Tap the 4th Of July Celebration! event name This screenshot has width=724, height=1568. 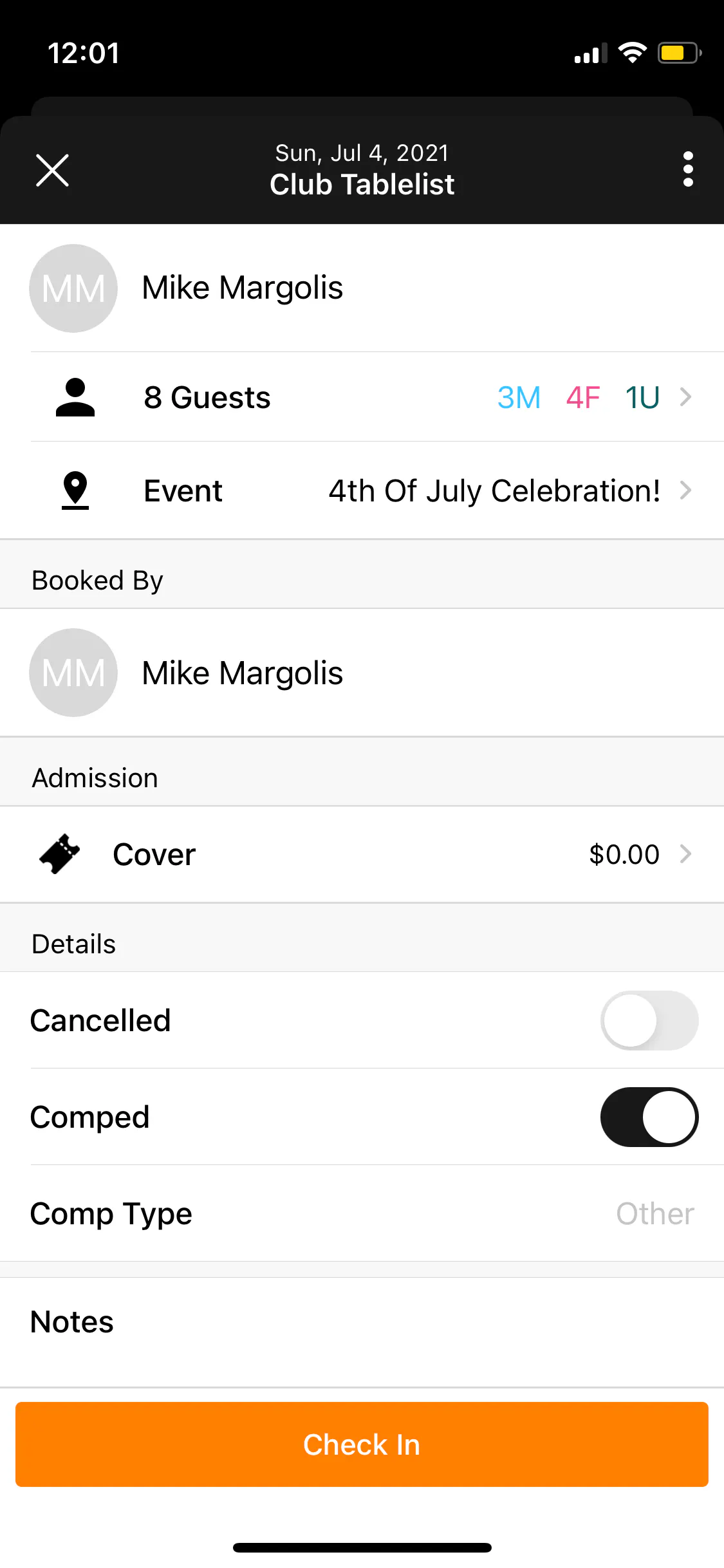tap(494, 490)
